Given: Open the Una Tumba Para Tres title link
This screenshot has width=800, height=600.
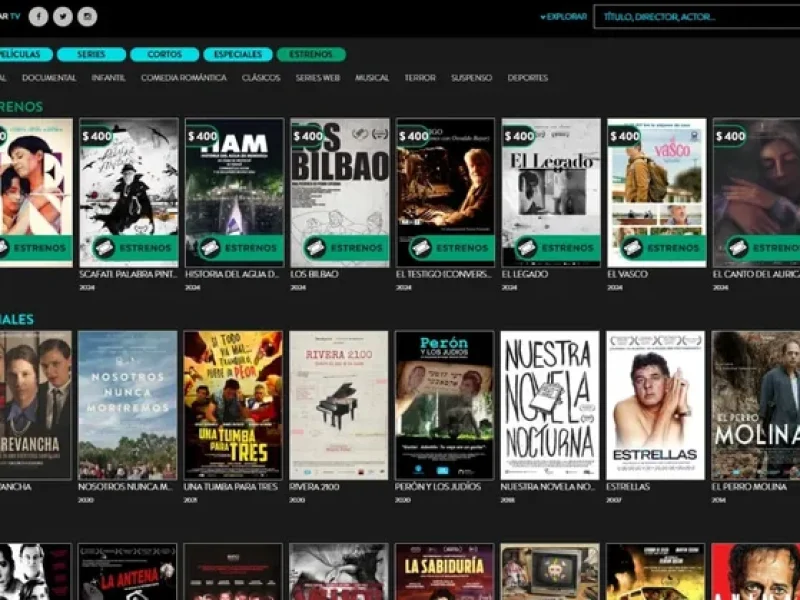Looking at the screenshot, I should pos(231,487).
